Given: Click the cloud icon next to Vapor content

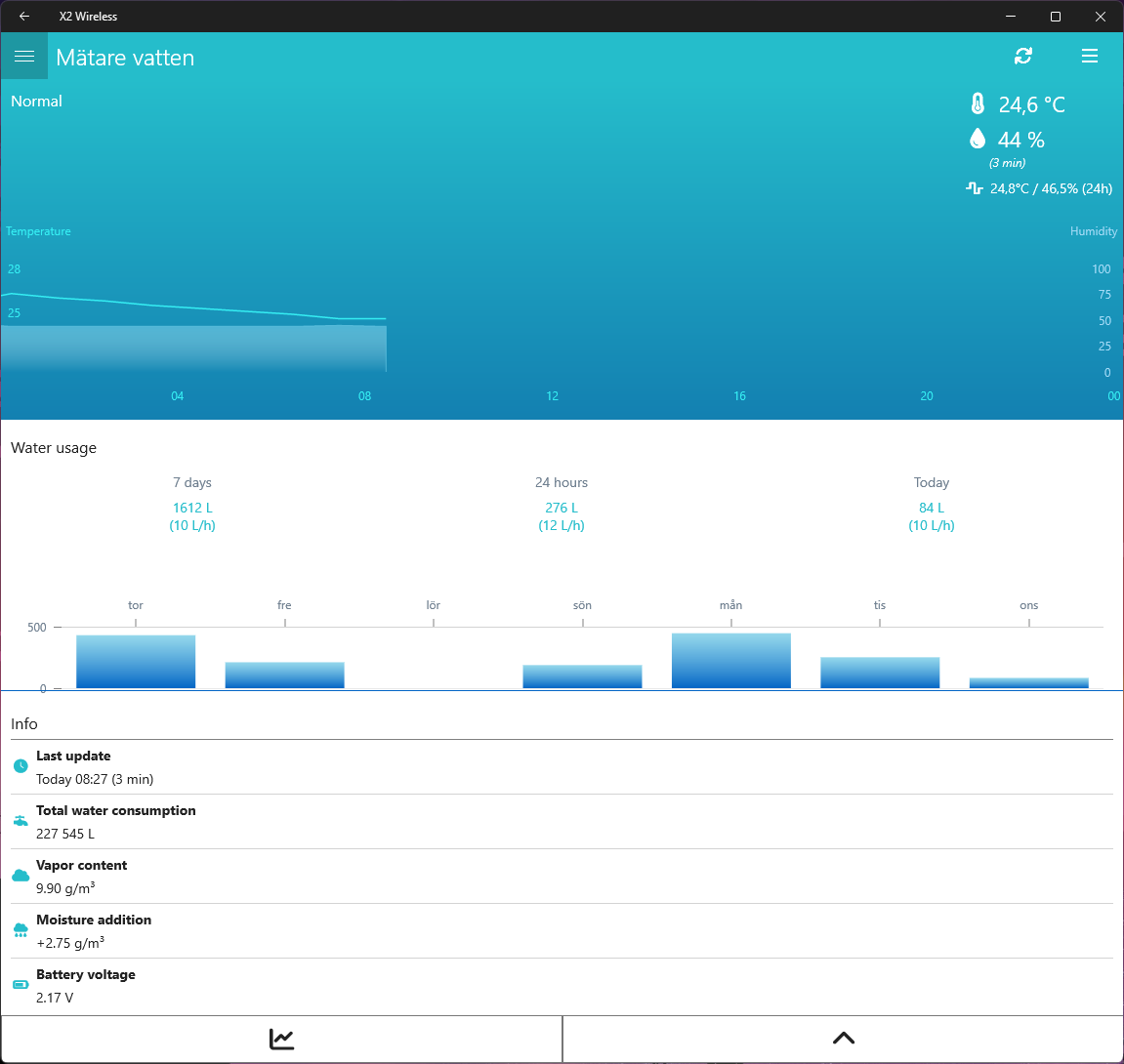Looking at the screenshot, I should coord(21,876).
